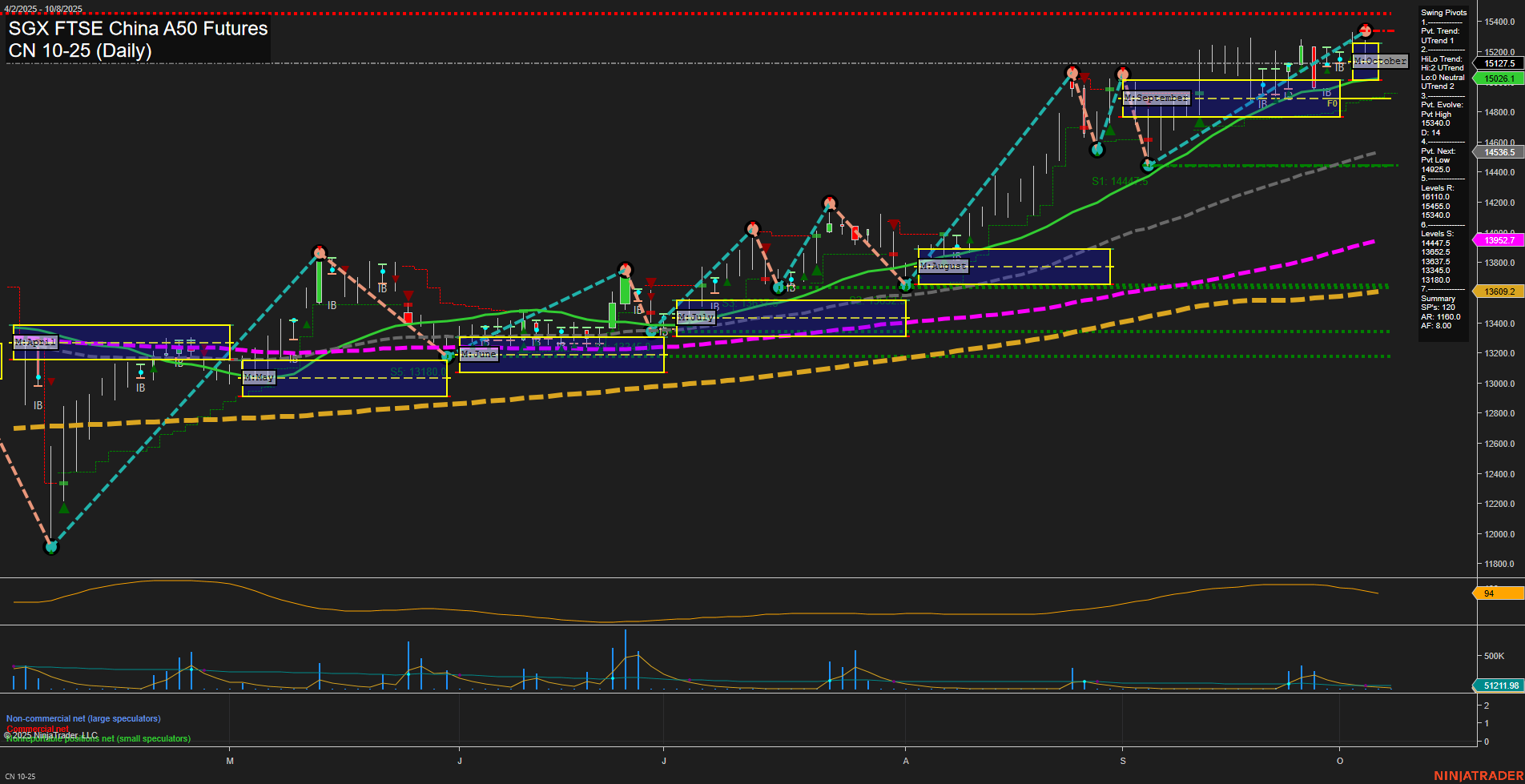Image resolution: width=1525 pixels, height=784 pixels.
Task: Click the M:July monthly label
Action: point(695,317)
